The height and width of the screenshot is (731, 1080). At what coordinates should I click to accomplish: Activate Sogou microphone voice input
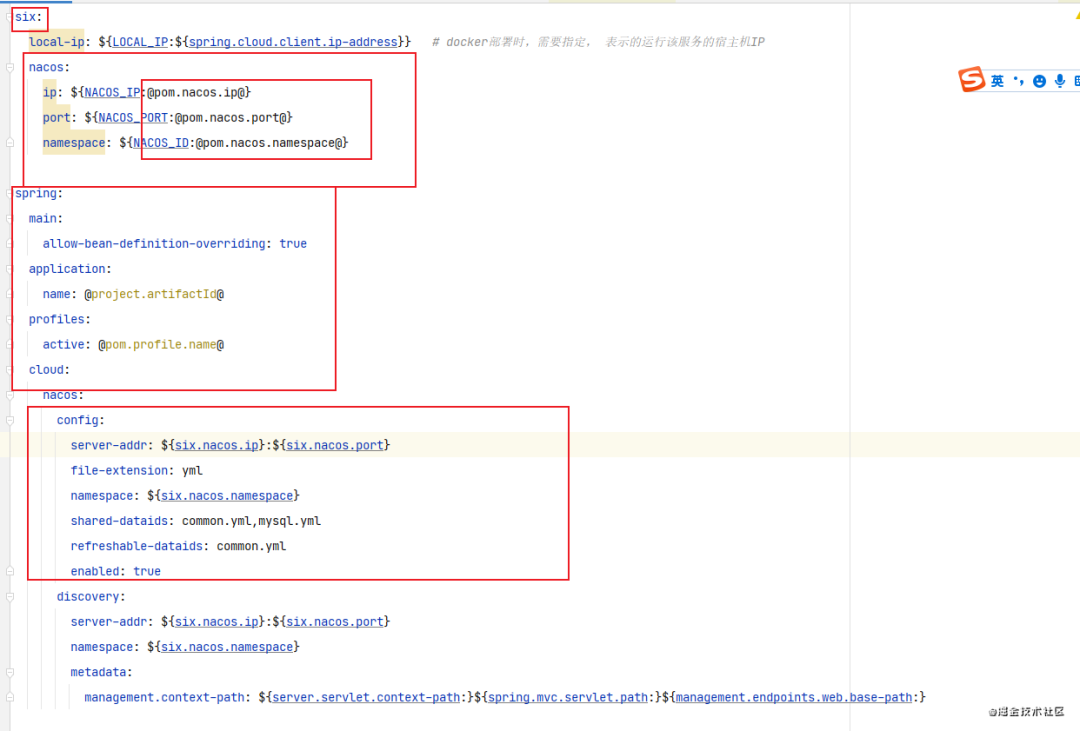[x=1059, y=81]
